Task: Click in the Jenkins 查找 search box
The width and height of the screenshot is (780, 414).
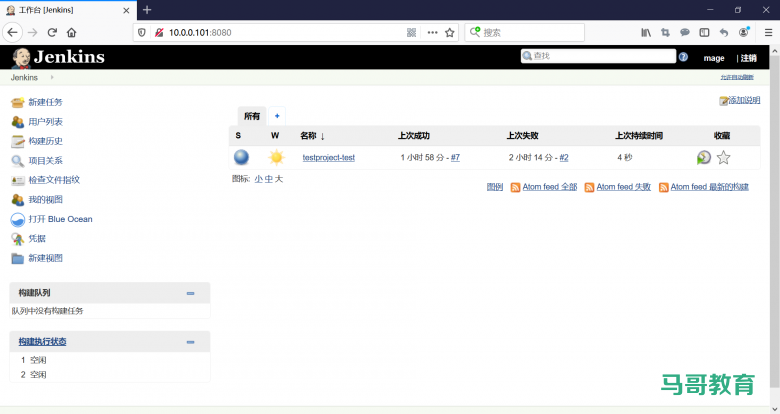Action: click(x=598, y=56)
